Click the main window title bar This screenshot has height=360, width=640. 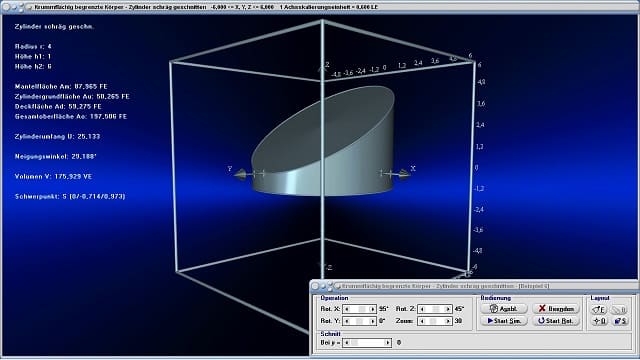click(320, 7)
